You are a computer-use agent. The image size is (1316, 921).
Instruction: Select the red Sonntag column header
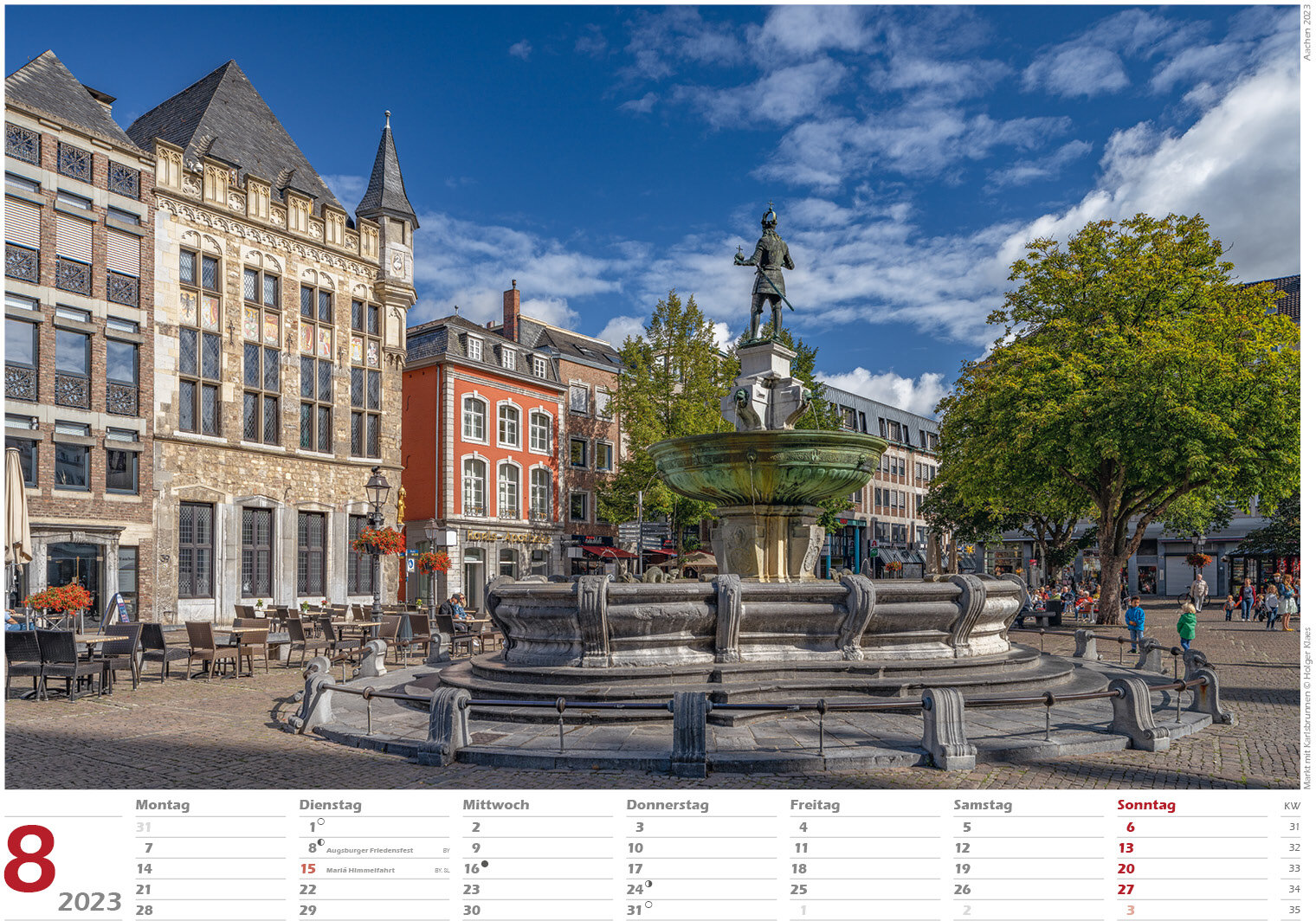[x=1145, y=805]
